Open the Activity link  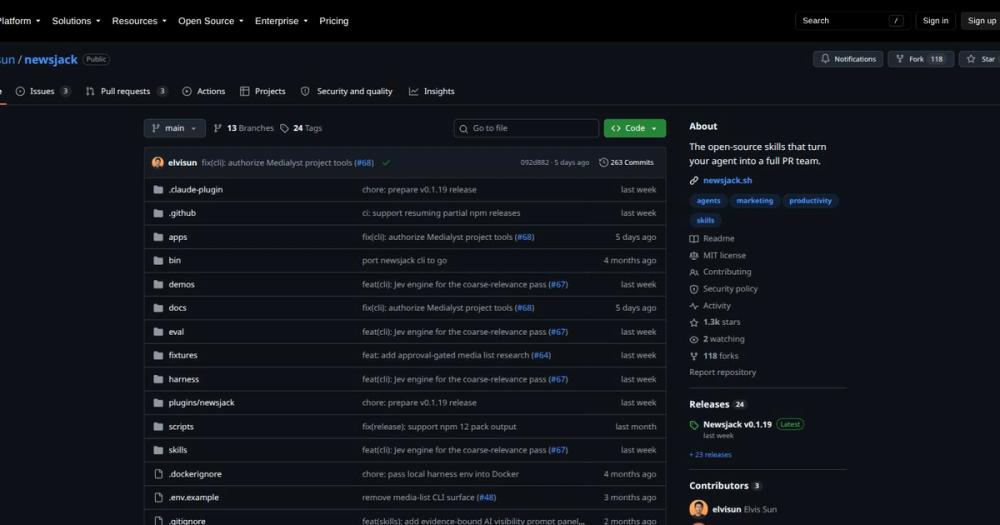coord(710,306)
